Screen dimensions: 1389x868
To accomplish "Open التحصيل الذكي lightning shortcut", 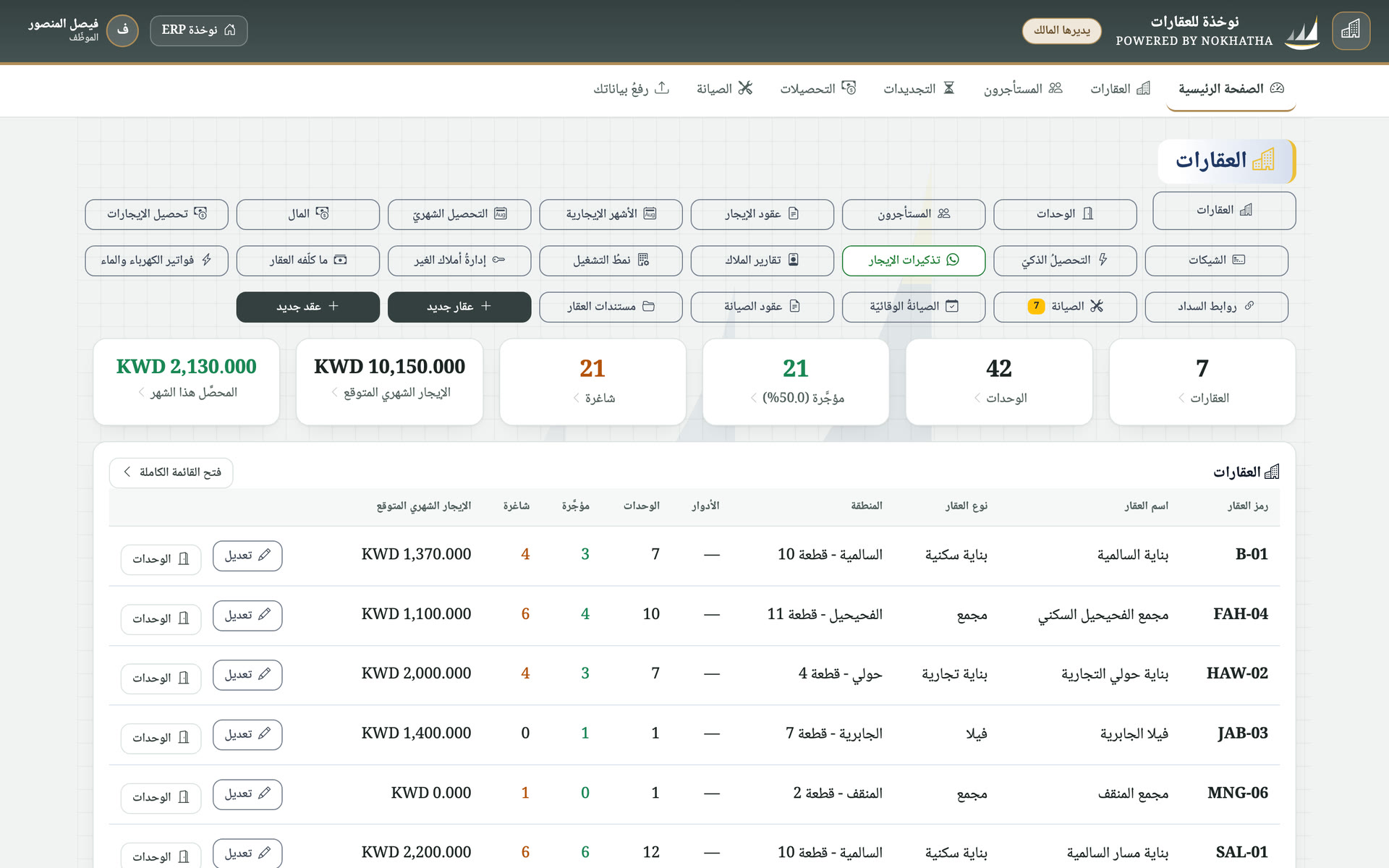I will (1065, 260).
